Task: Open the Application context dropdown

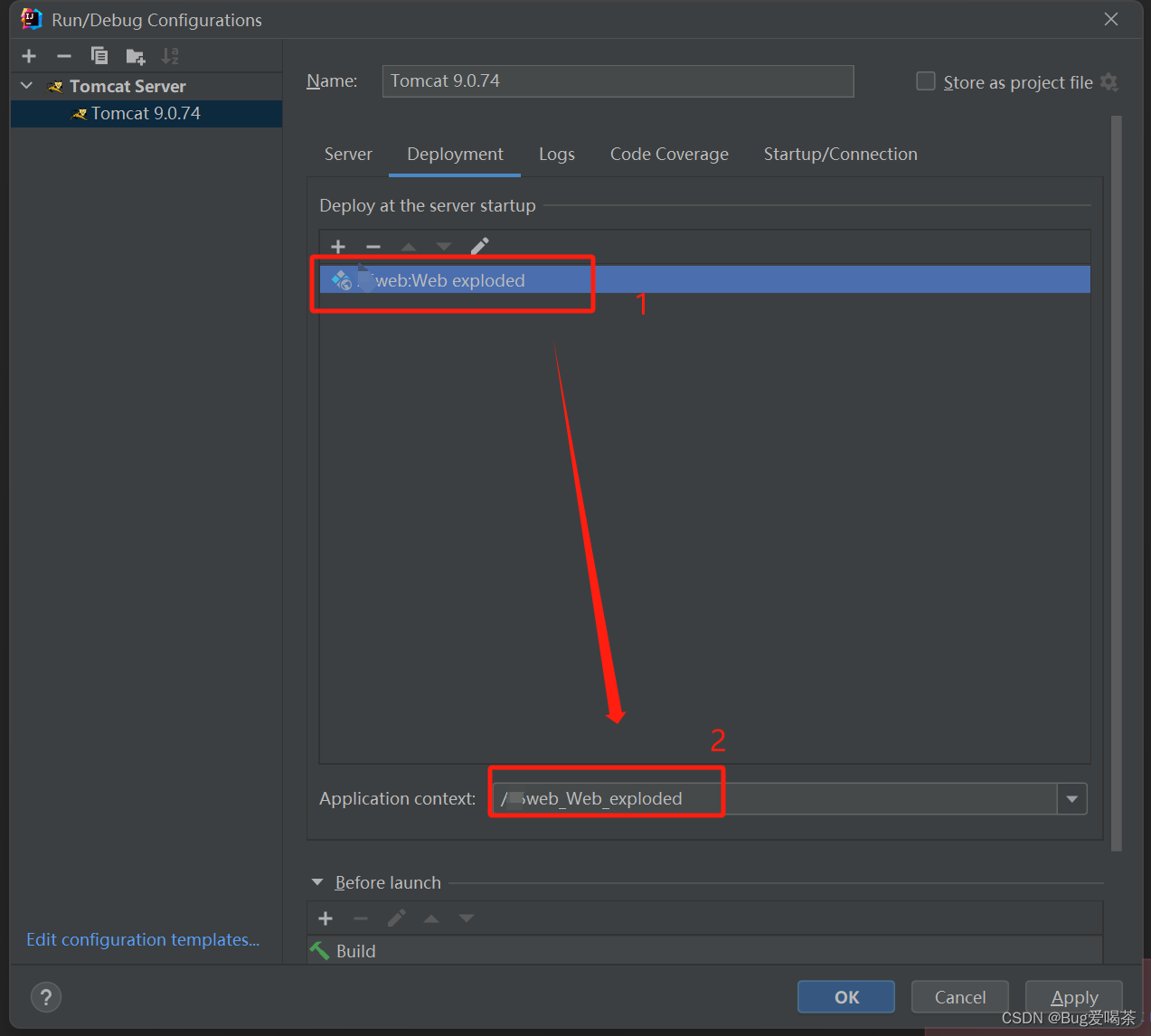Action: 1072,798
